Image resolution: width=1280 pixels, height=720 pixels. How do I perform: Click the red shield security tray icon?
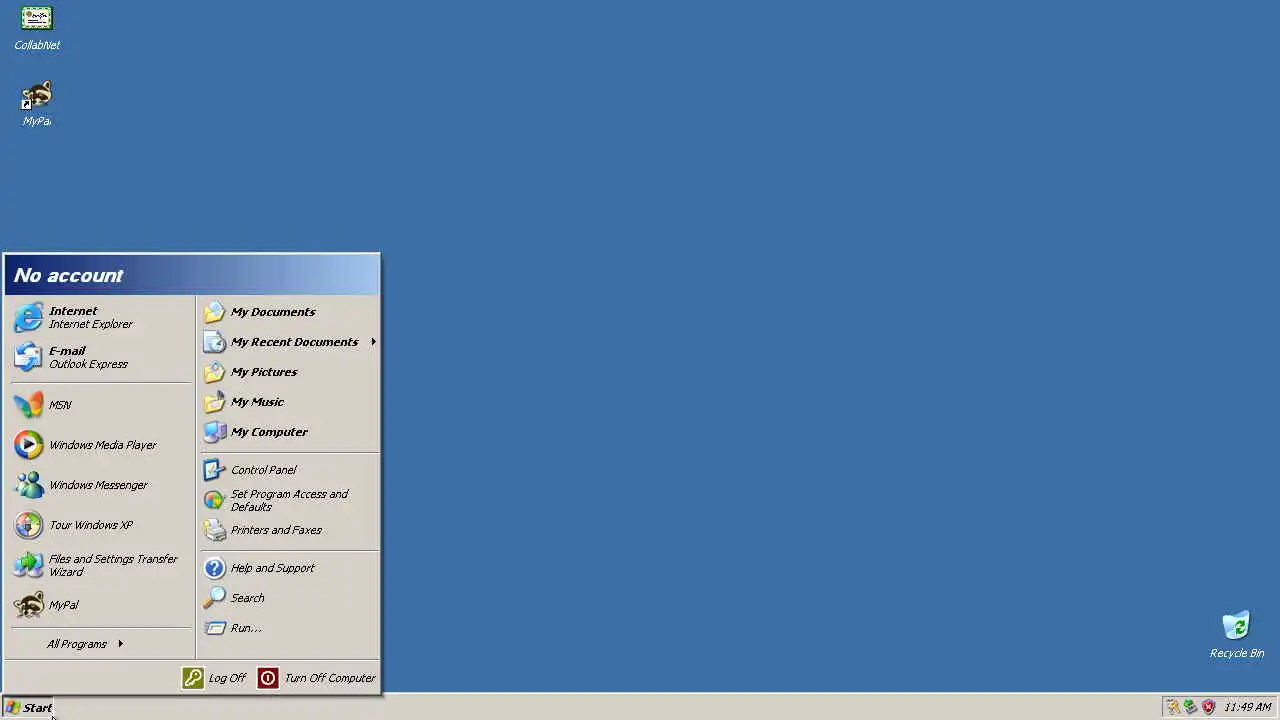[x=1208, y=707]
